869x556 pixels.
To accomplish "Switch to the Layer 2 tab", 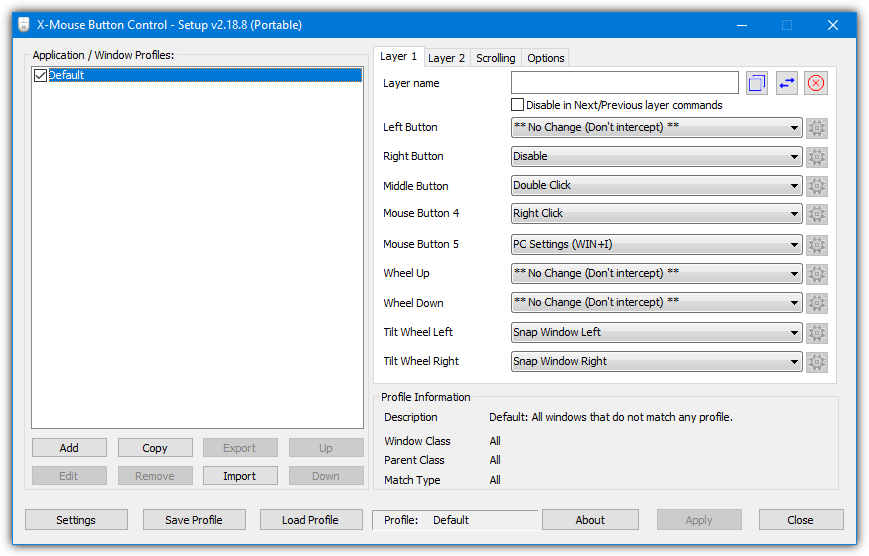I will coord(447,58).
